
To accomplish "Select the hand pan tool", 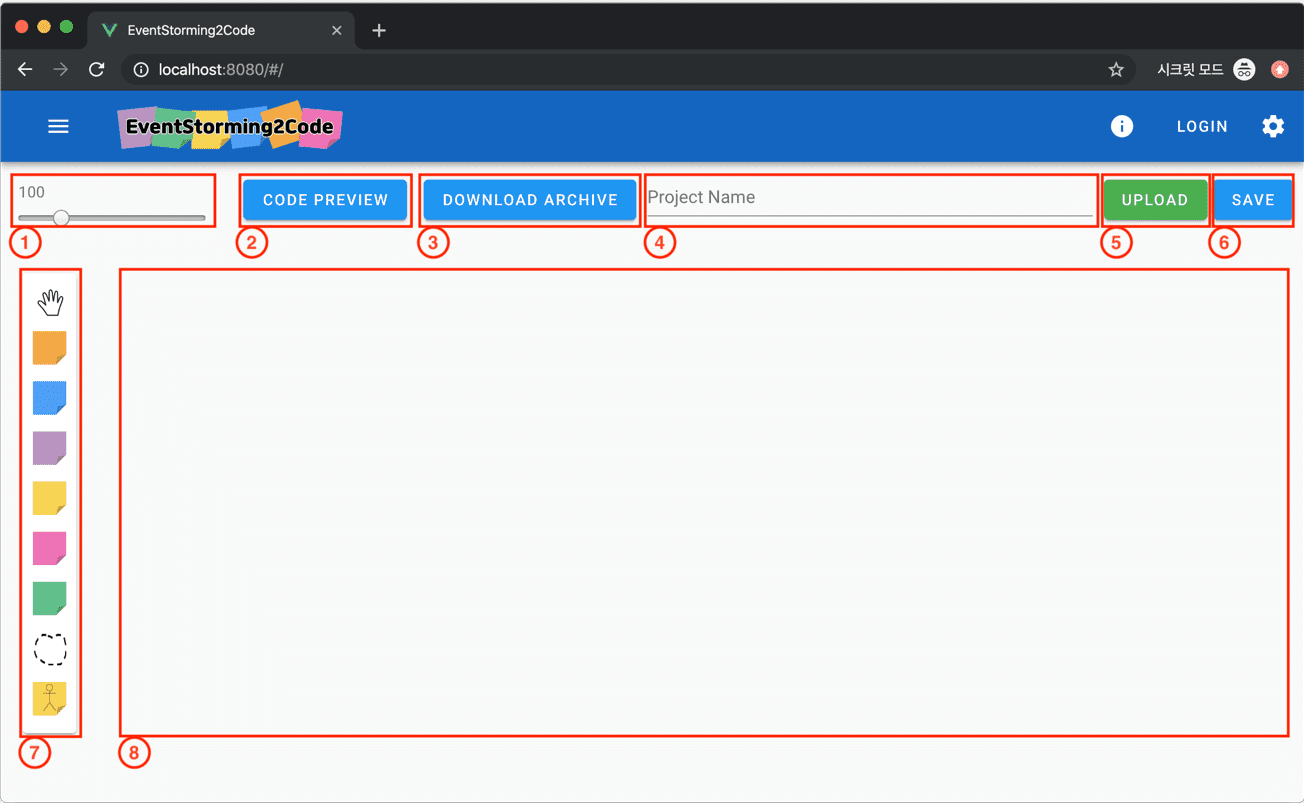I will pyautogui.click(x=50, y=302).
